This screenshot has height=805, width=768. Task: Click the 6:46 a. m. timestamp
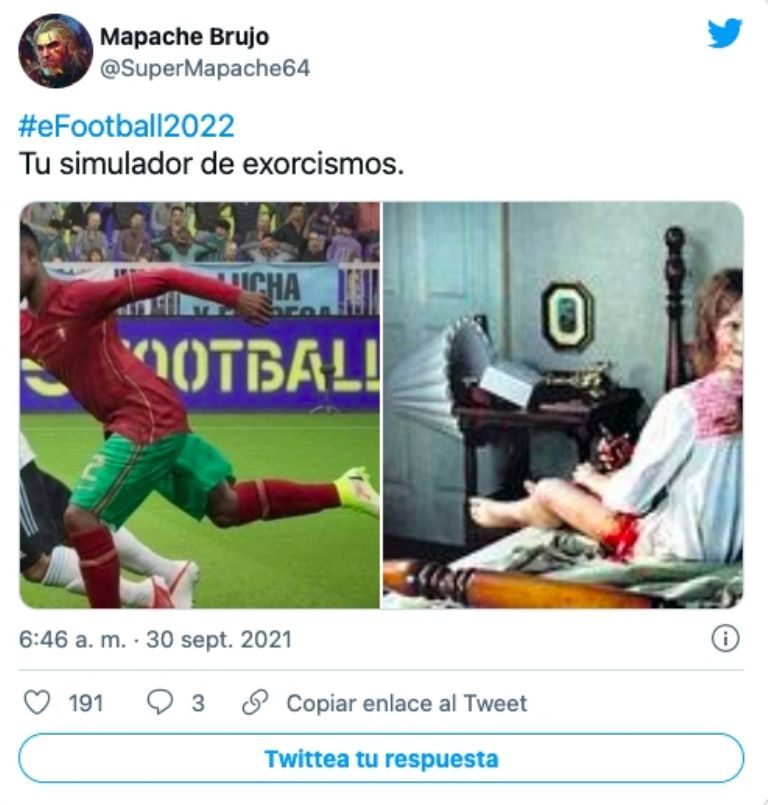click(x=72, y=640)
